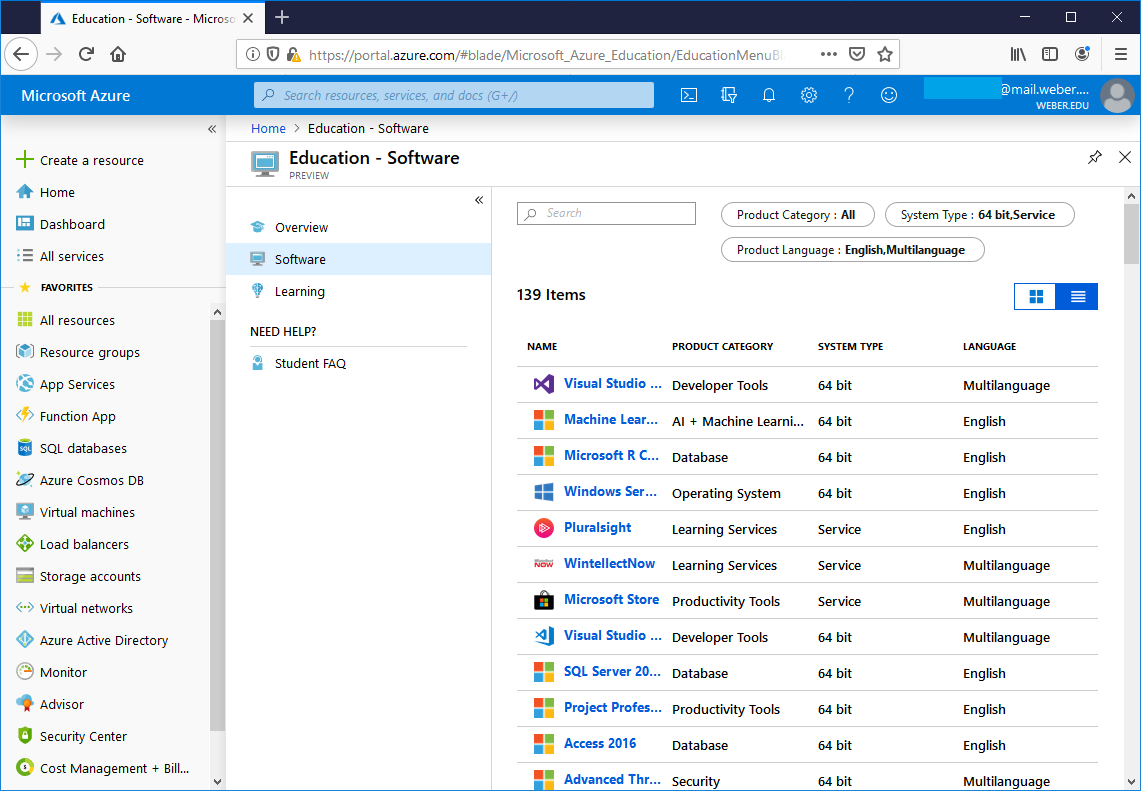Pin the Education blade to dashboard
Viewport: 1141px width, 791px height.
pos(1095,158)
